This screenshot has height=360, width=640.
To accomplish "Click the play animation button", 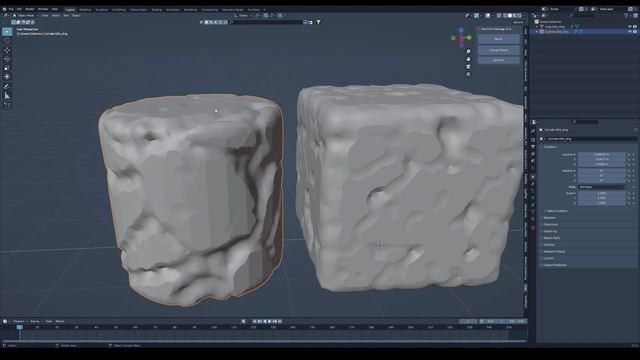I will click(x=269, y=322).
